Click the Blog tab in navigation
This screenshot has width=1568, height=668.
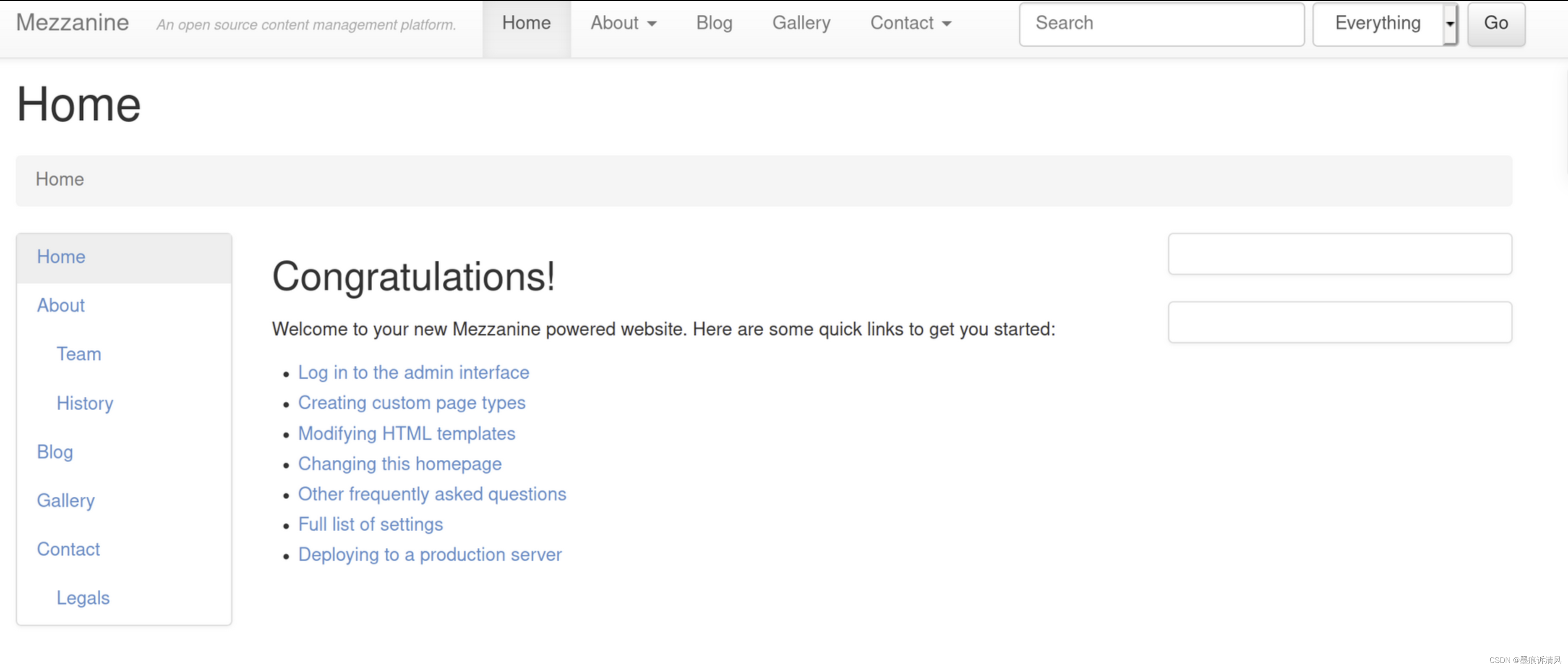click(x=714, y=22)
